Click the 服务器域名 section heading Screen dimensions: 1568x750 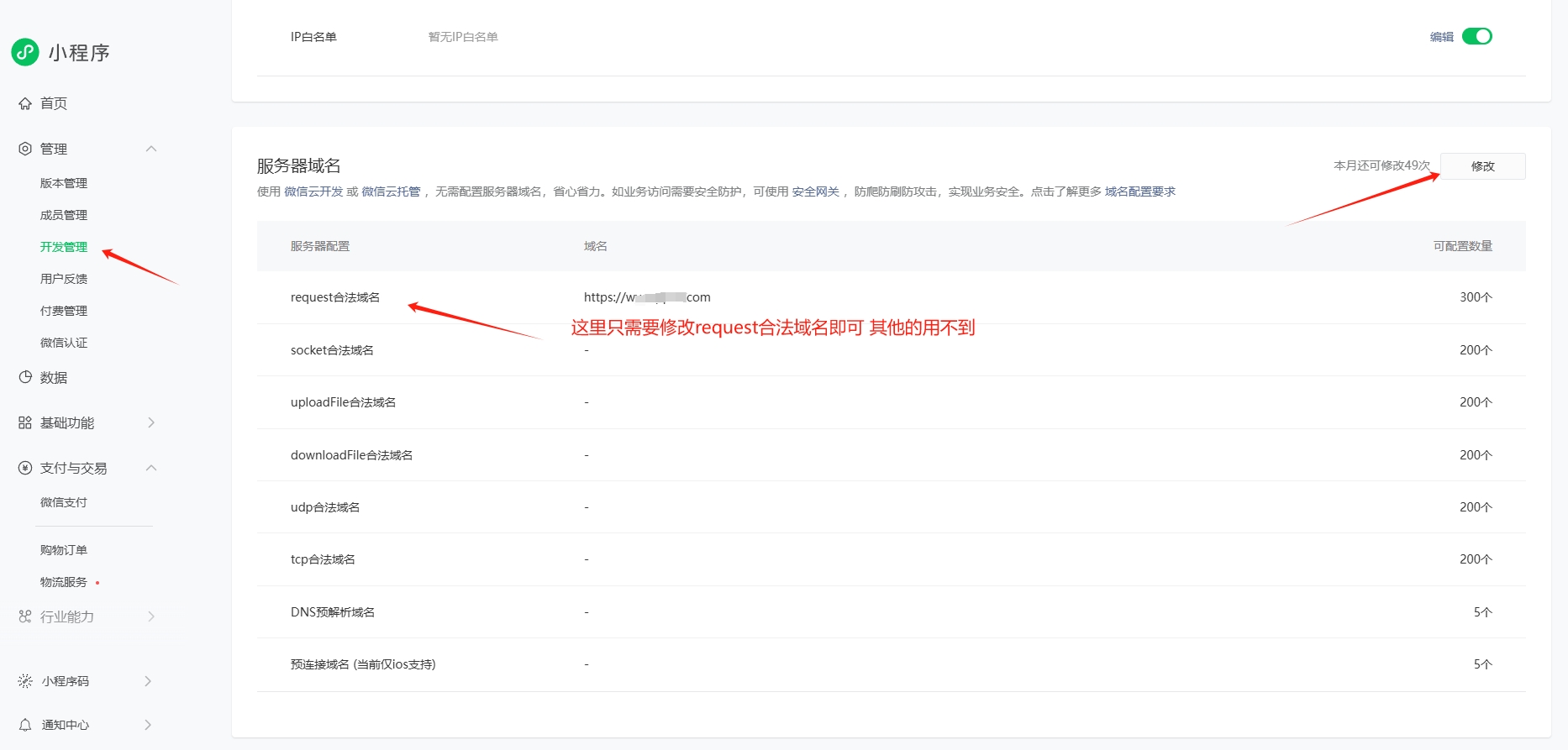click(x=298, y=165)
